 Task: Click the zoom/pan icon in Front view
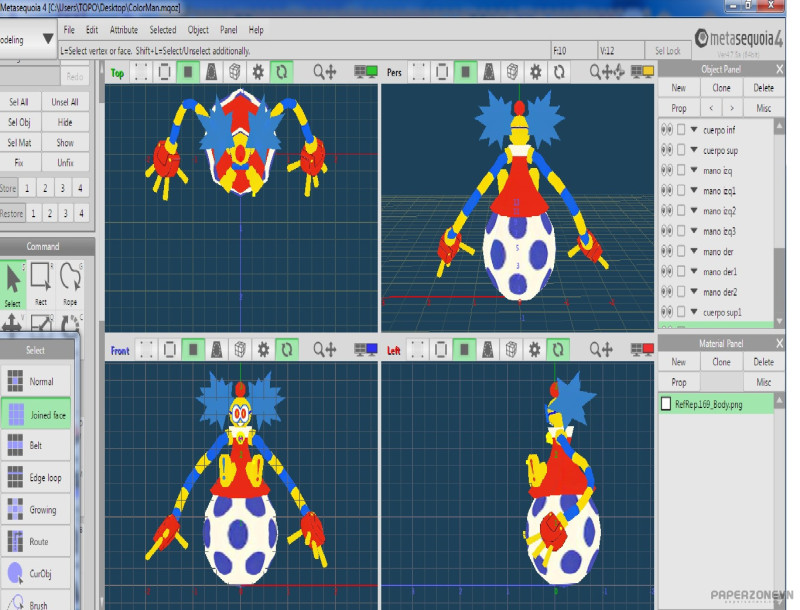click(x=325, y=350)
